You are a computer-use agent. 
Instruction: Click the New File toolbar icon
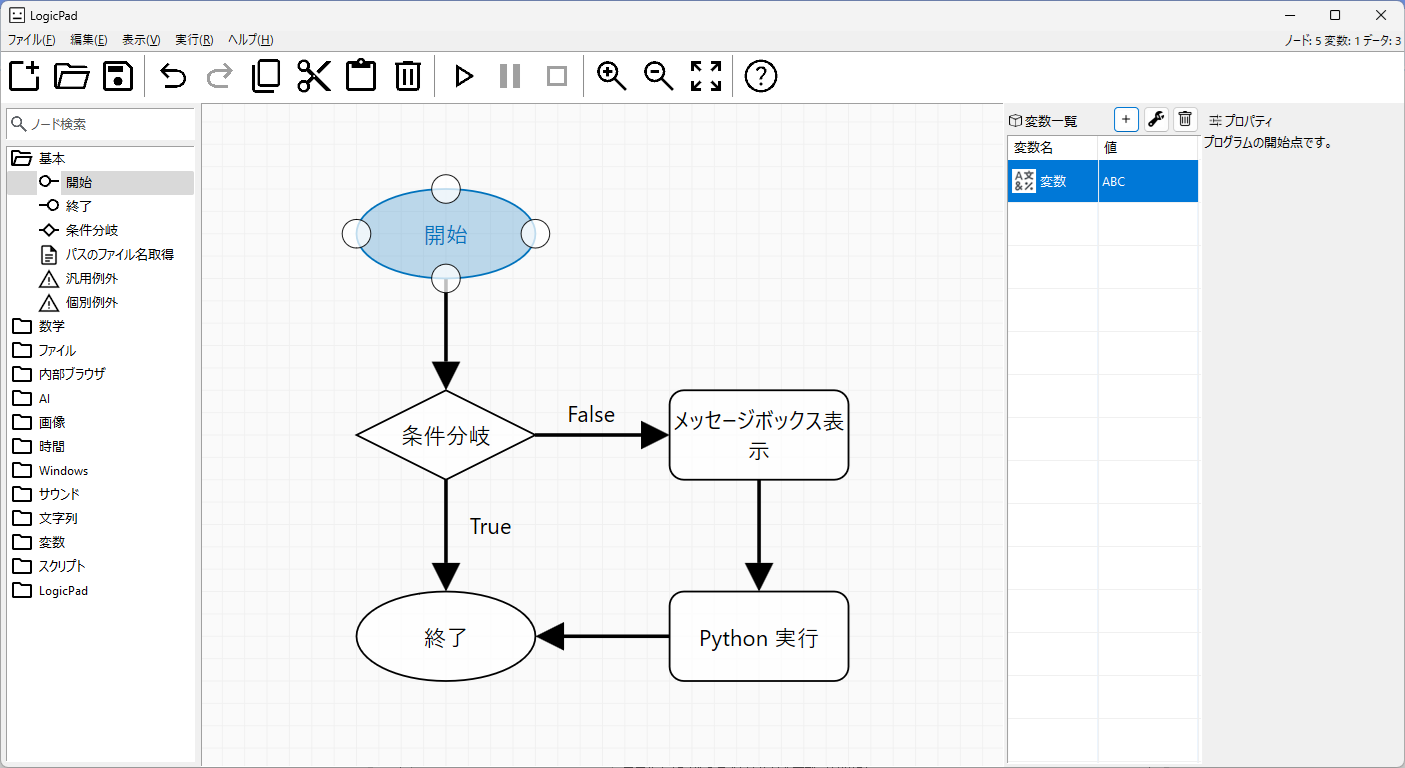click(24, 76)
